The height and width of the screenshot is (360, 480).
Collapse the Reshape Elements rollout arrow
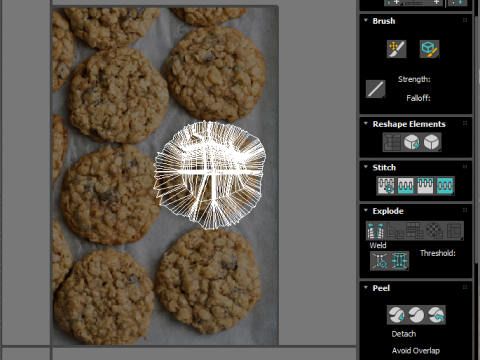tap(366, 124)
